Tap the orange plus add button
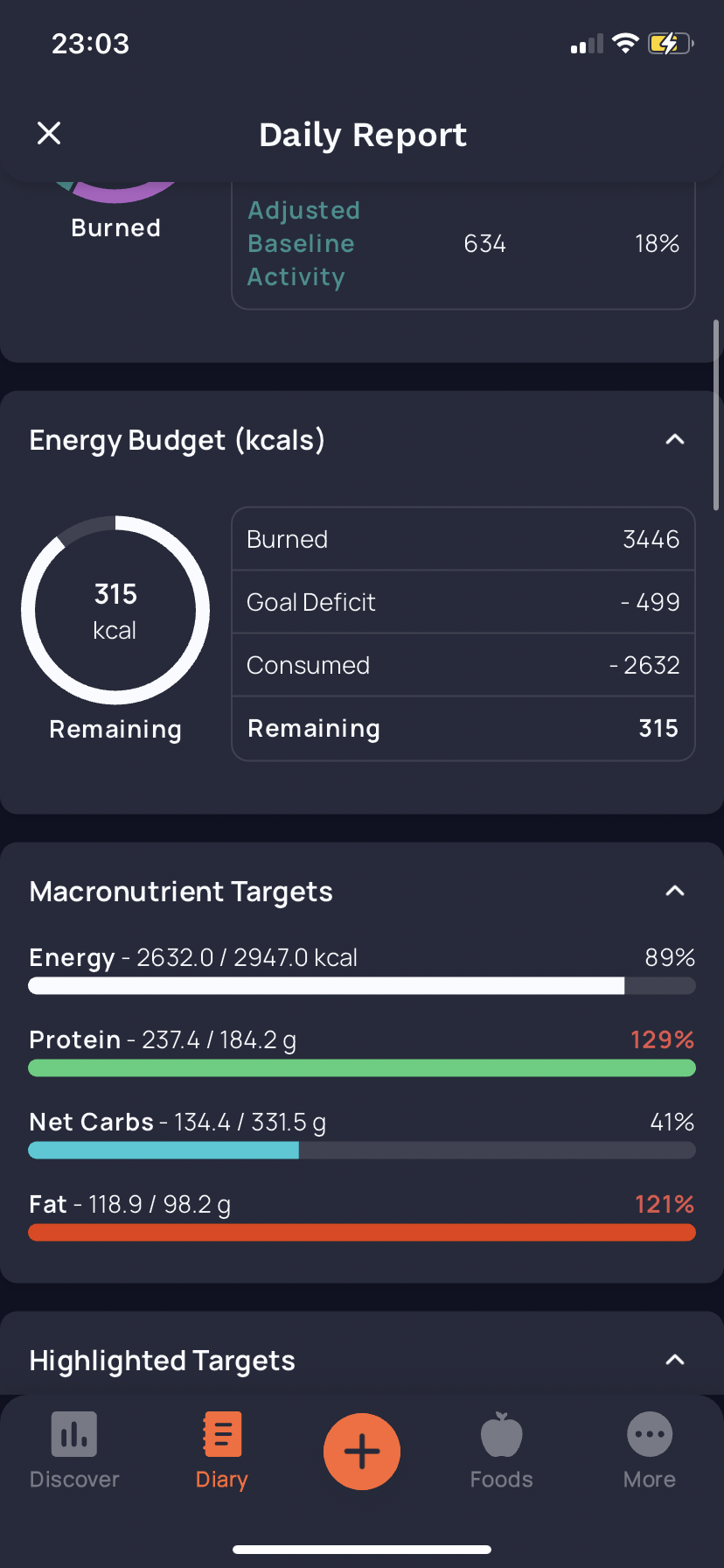Image resolution: width=724 pixels, height=1568 pixels. [362, 1452]
